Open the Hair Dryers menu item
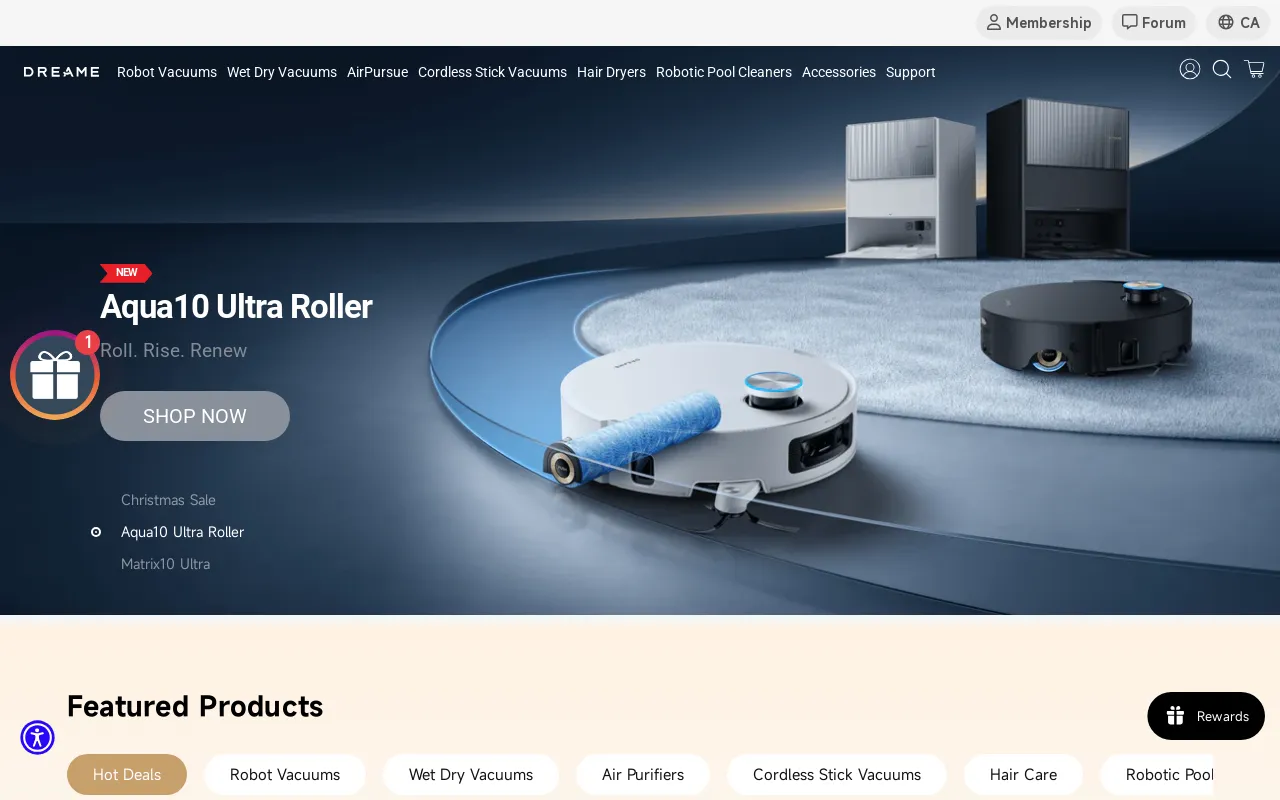The height and width of the screenshot is (800, 1280). (611, 72)
